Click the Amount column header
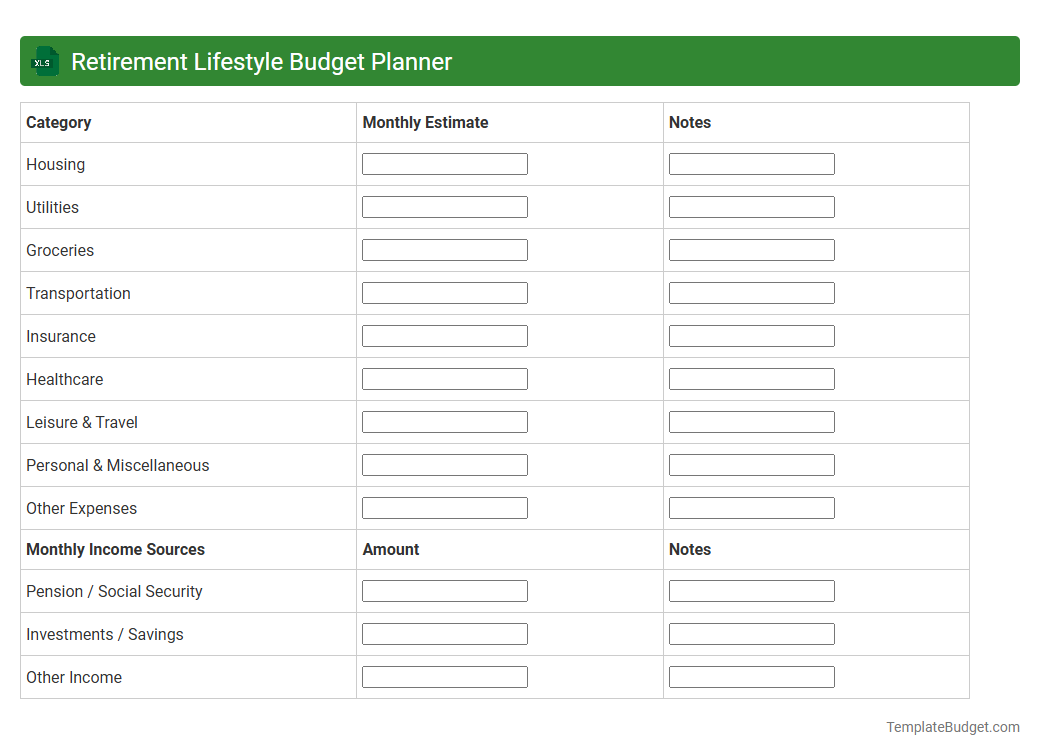Image resolution: width=1040 pixels, height=756 pixels. click(391, 549)
